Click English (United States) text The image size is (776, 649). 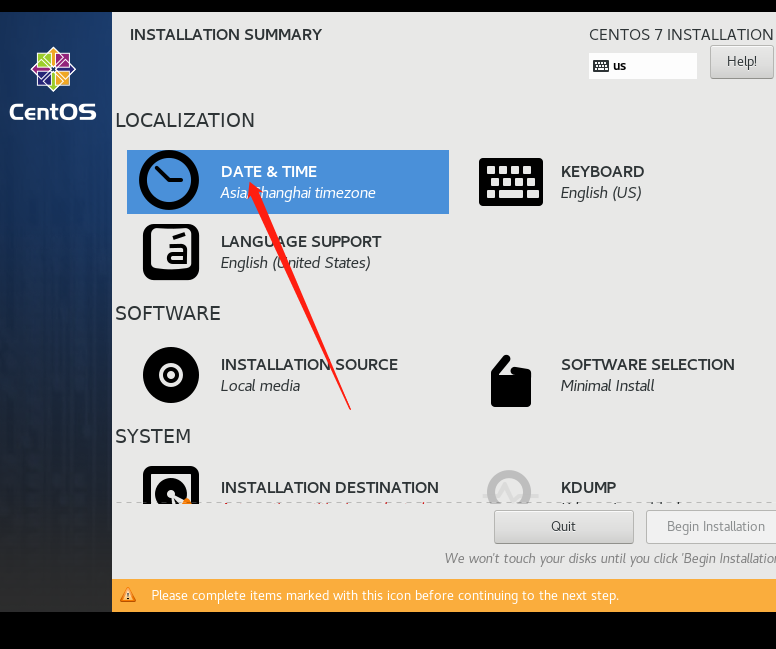click(x=295, y=263)
